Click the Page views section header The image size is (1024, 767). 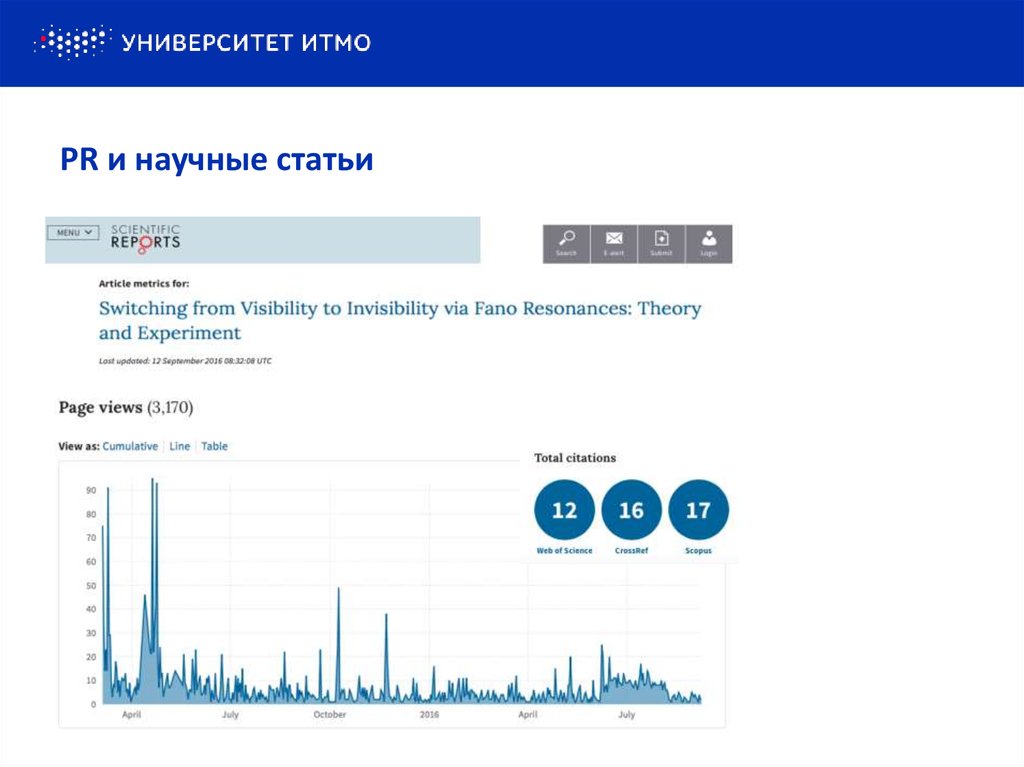click(x=101, y=407)
